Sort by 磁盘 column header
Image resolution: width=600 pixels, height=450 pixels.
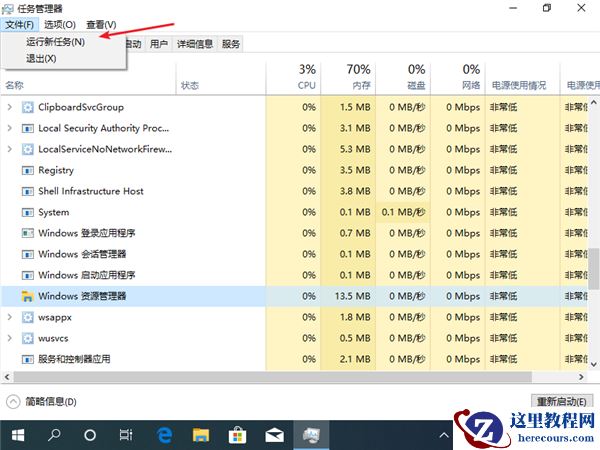tap(403, 78)
